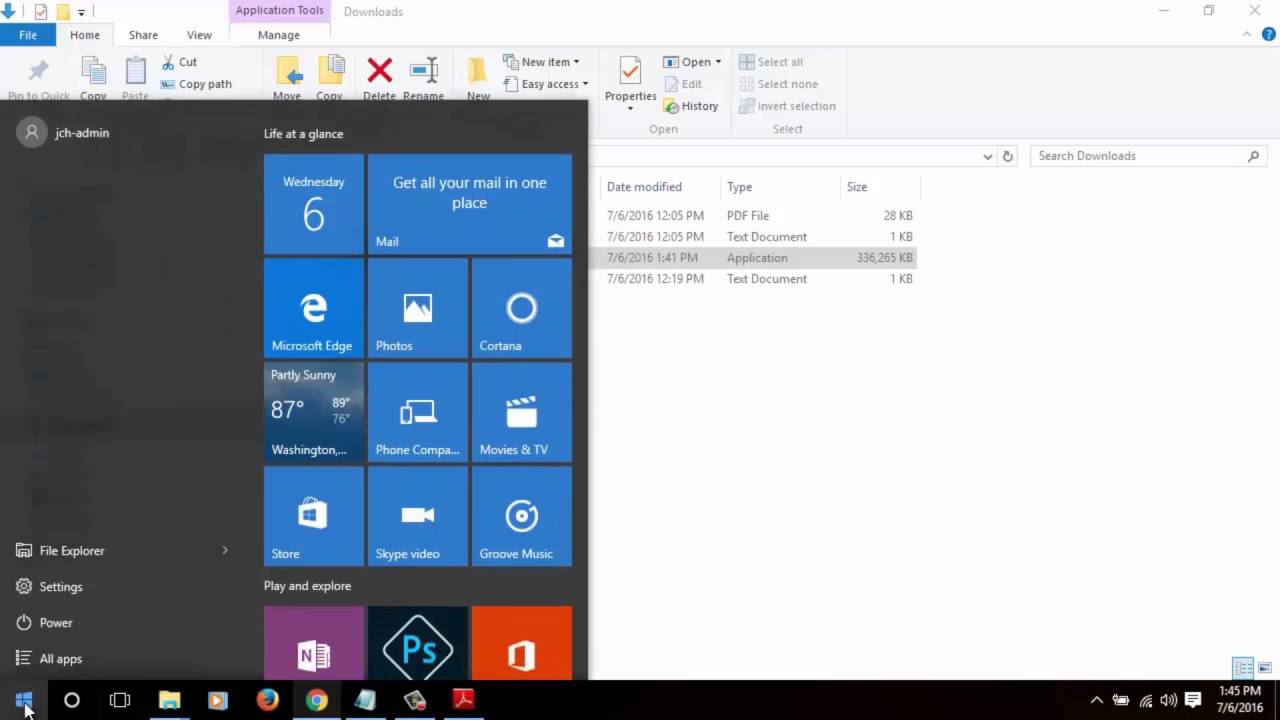Switch to the View ribbon tab

199,35
